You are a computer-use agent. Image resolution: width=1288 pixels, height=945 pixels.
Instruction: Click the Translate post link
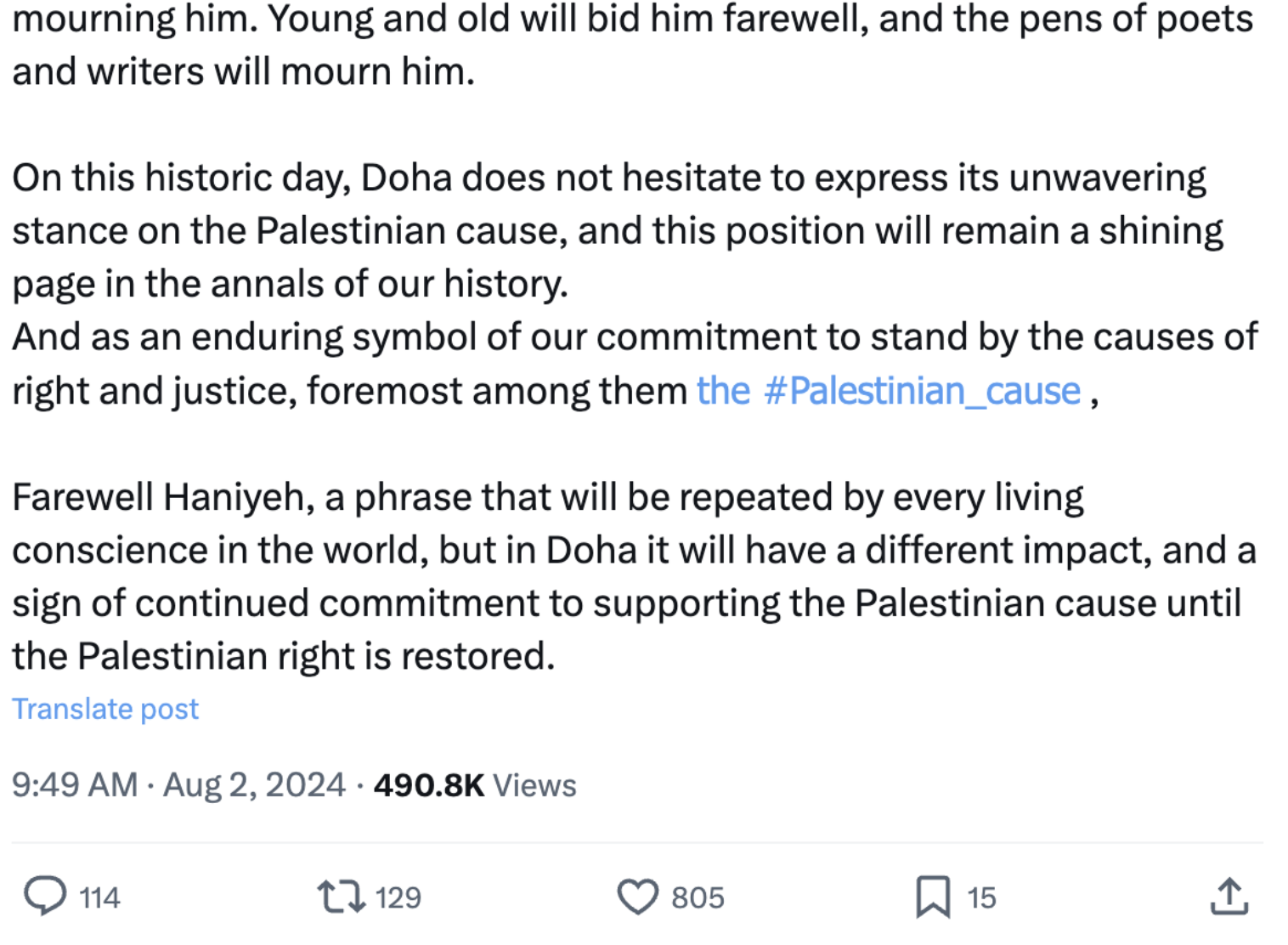tap(105, 709)
